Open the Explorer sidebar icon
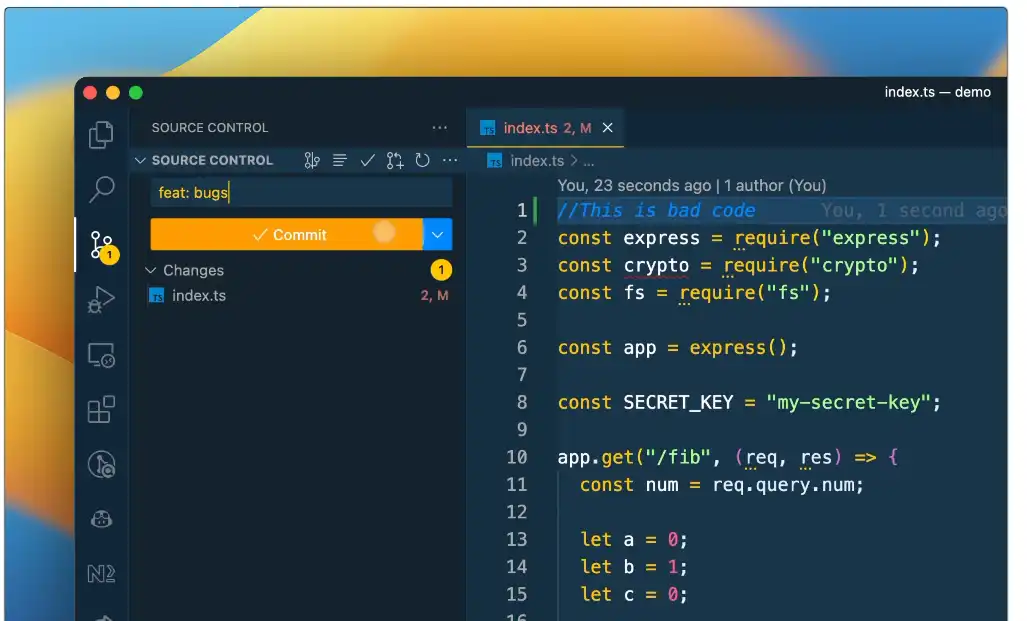 (x=101, y=133)
